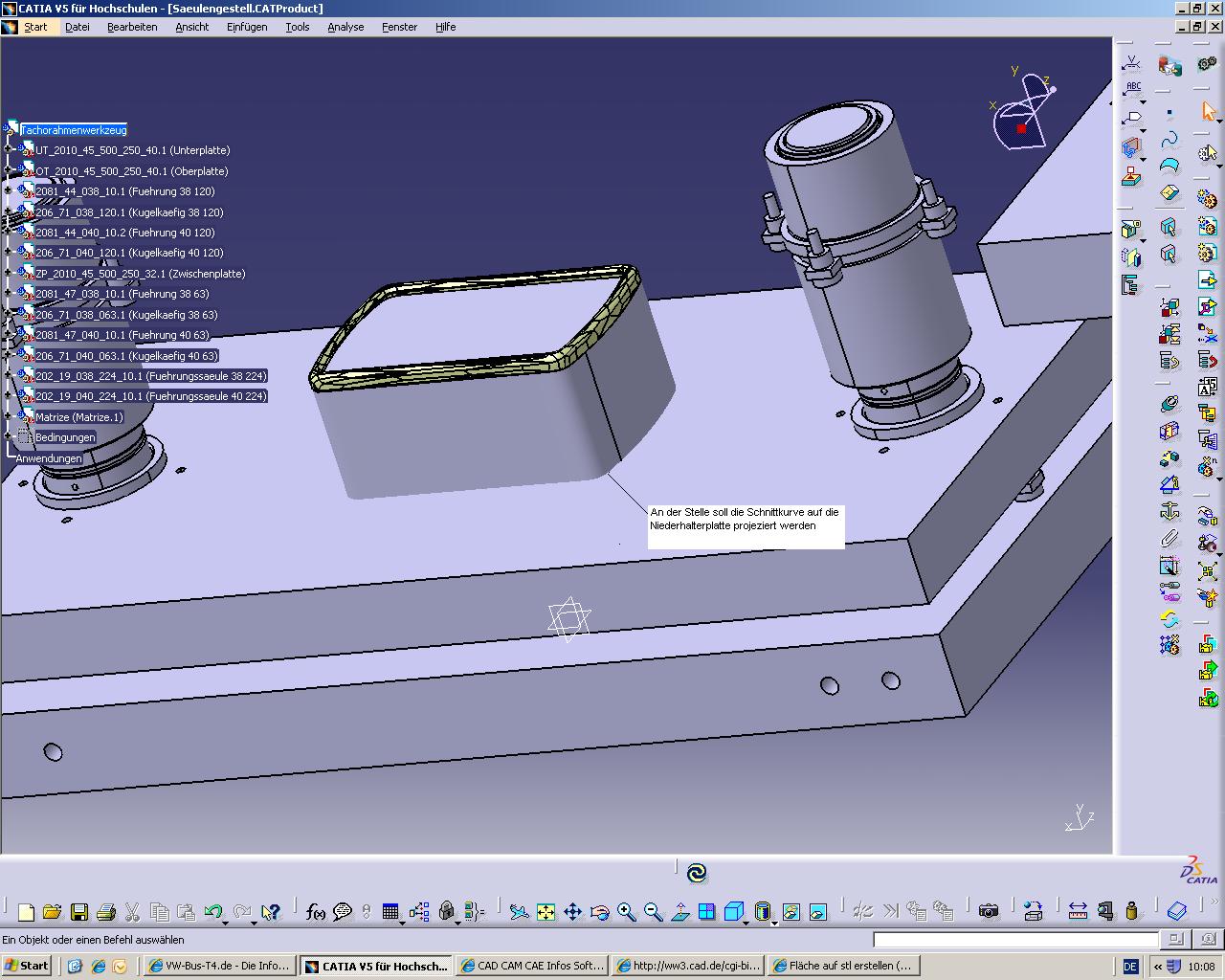Switch to http://ww3.cad.de taskbar window
The width and height of the screenshot is (1225, 980).
[688, 966]
